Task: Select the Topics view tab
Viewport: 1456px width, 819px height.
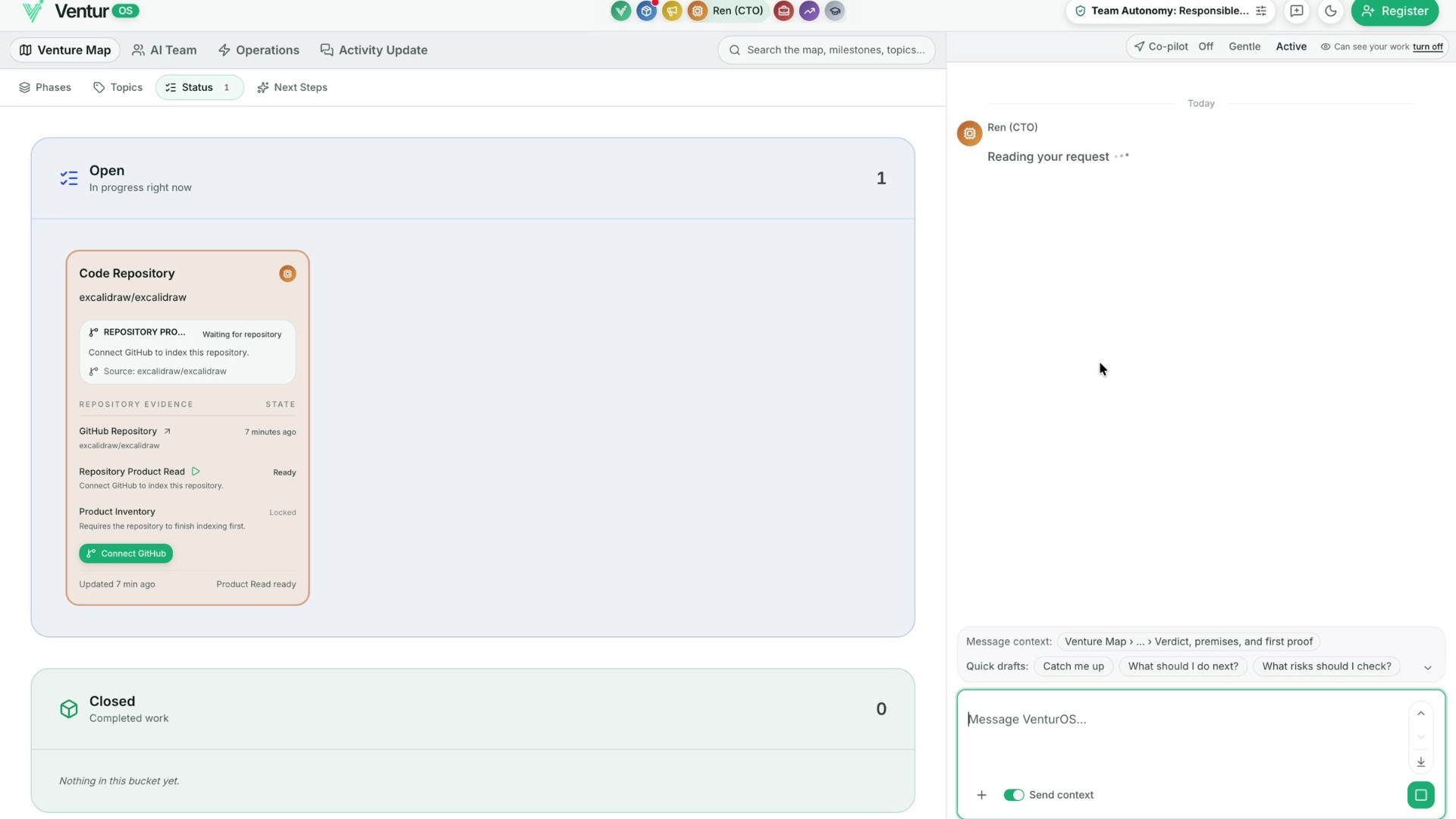Action: click(x=118, y=87)
